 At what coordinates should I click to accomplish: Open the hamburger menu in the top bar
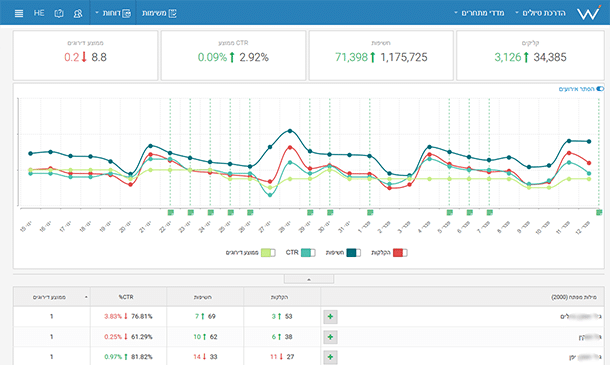tap(19, 13)
